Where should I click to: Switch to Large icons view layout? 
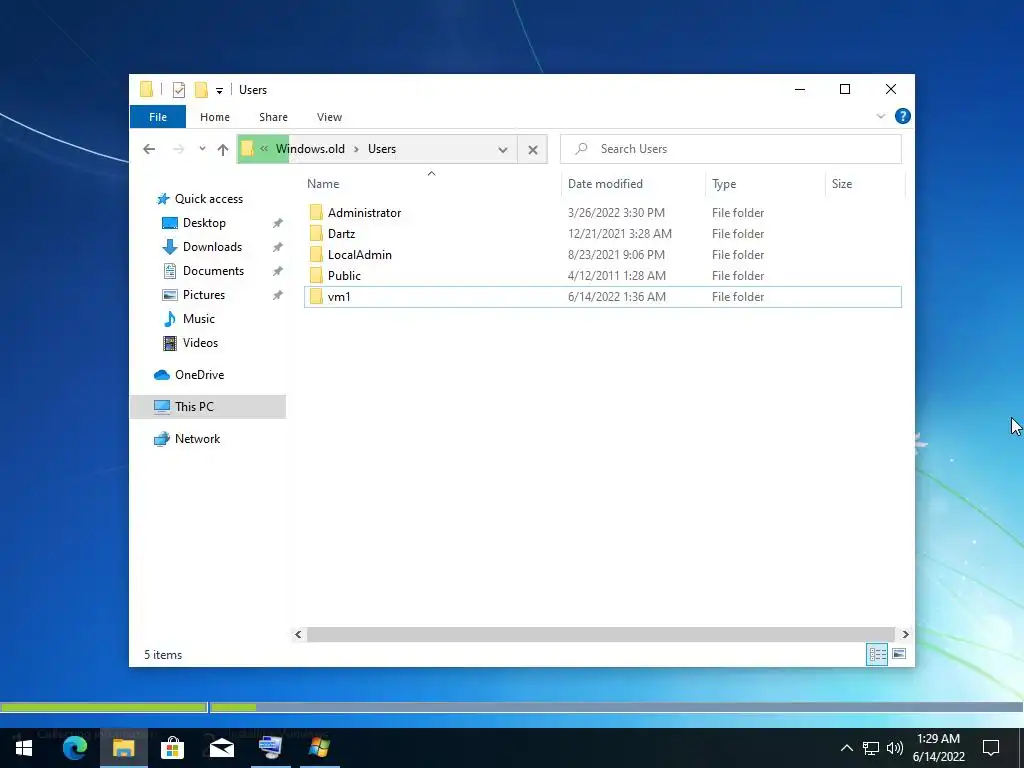pyautogui.click(x=899, y=654)
